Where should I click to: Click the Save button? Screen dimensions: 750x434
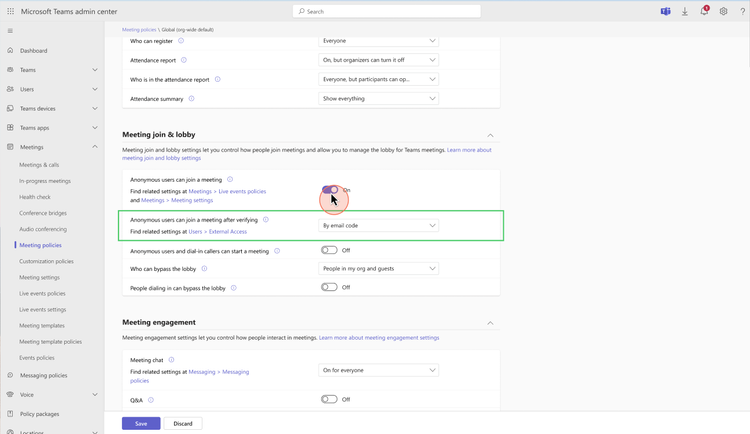pyautogui.click(x=141, y=423)
